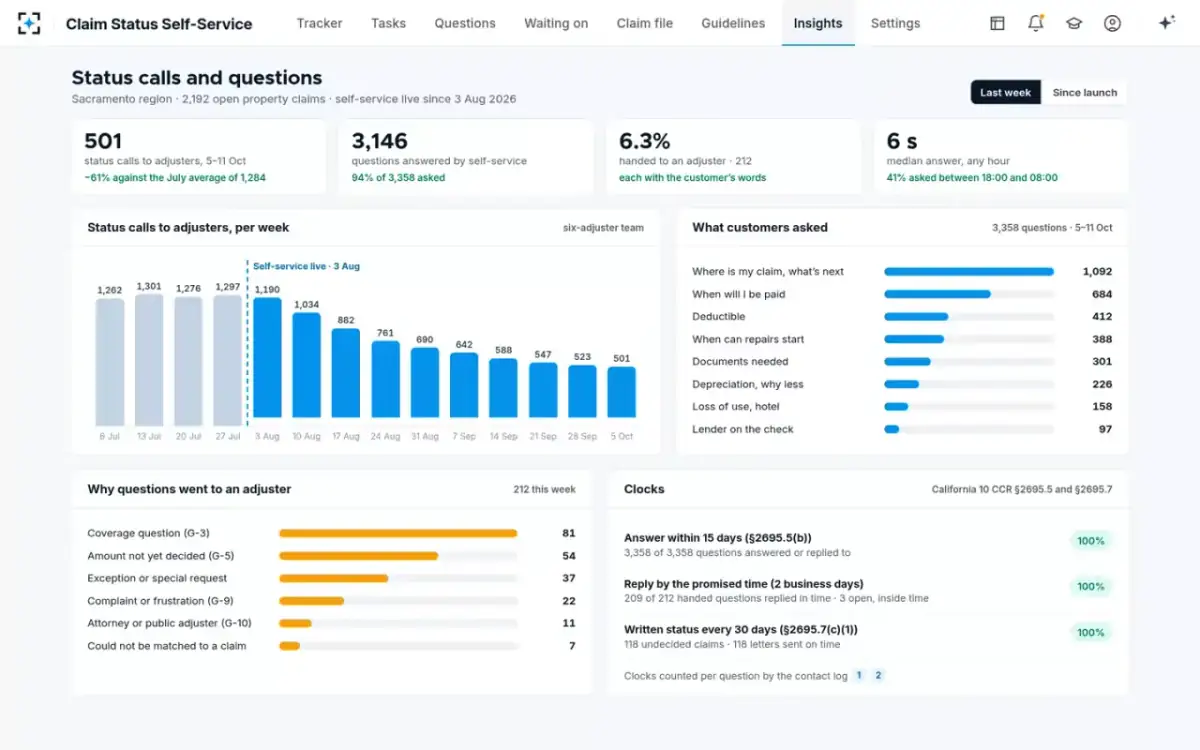The image size is (1200, 750).
Task: Click the 'When can repairs start' row
Action: click(902, 339)
